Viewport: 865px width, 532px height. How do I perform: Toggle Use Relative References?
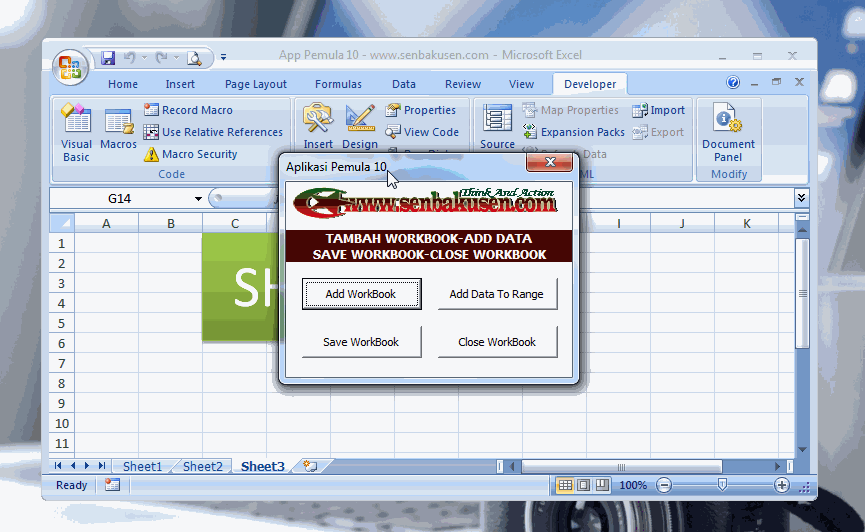click(x=213, y=132)
